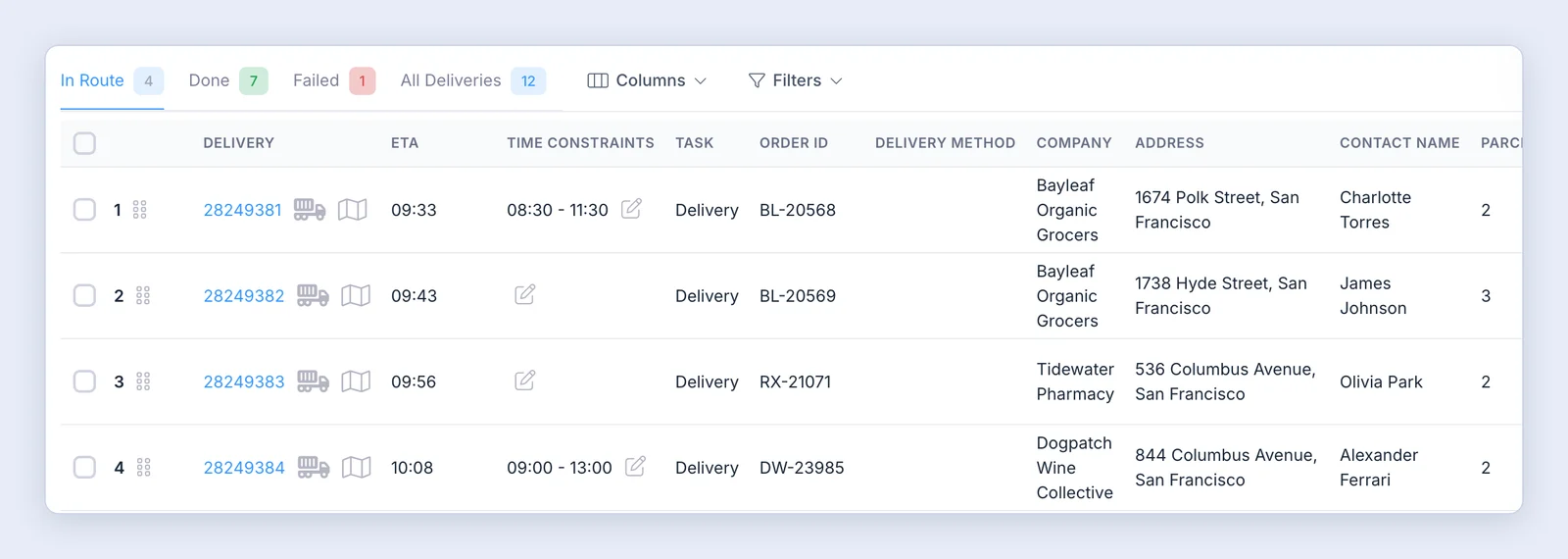Click company Tidewater Pharmacy
Viewport: 1568px width, 559px height.
pos(1075,381)
